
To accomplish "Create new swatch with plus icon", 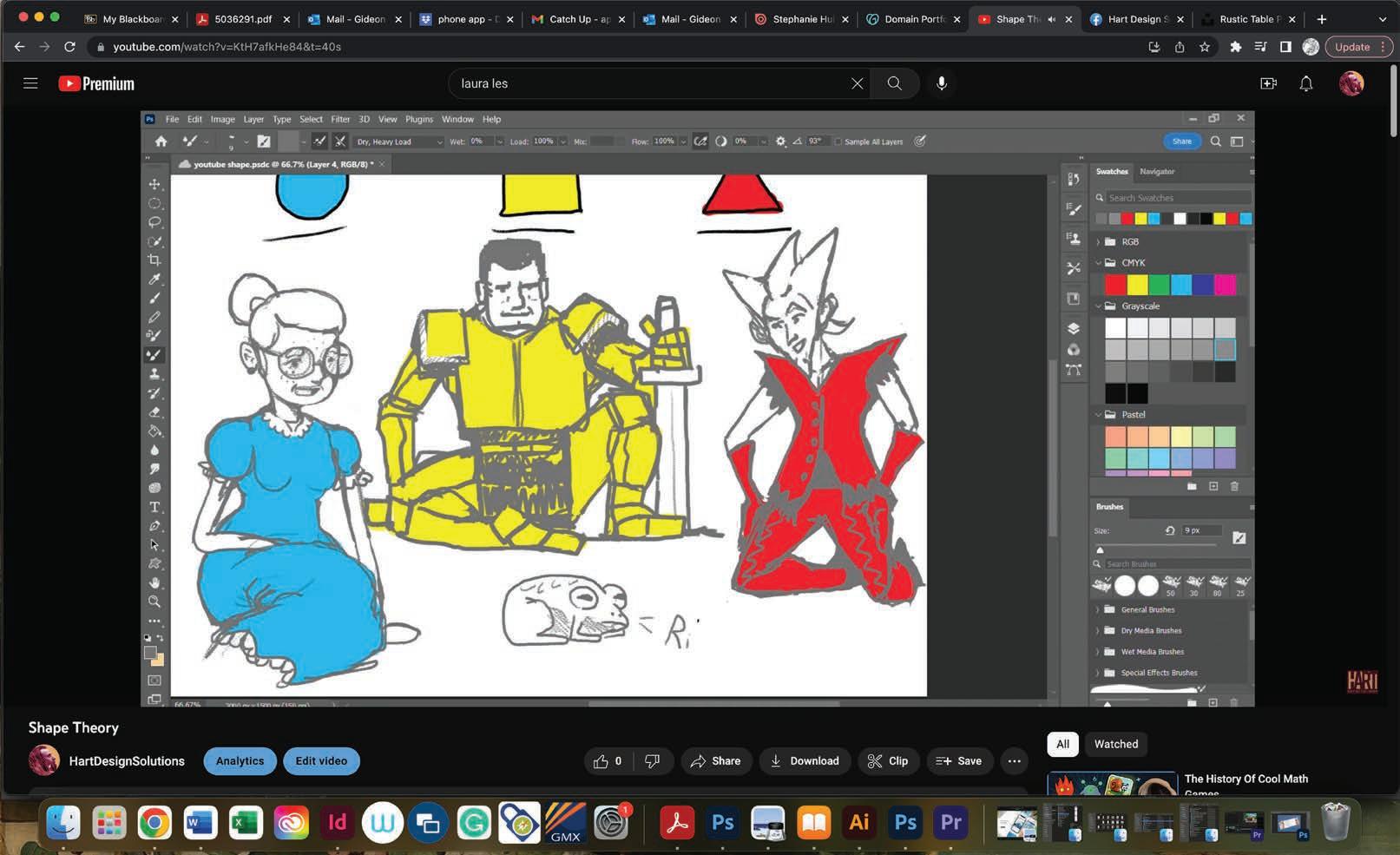I will (x=1213, y=486).
